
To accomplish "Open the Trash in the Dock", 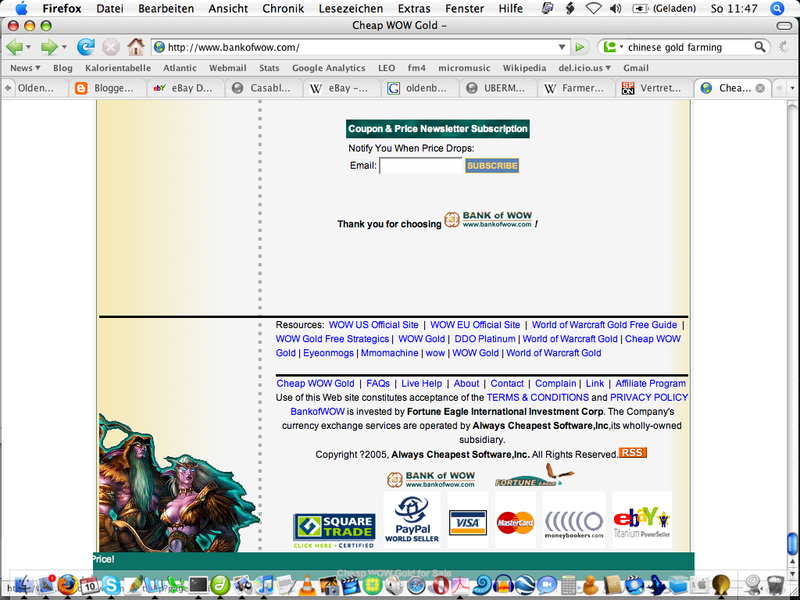I will click(x=776, y=585).
